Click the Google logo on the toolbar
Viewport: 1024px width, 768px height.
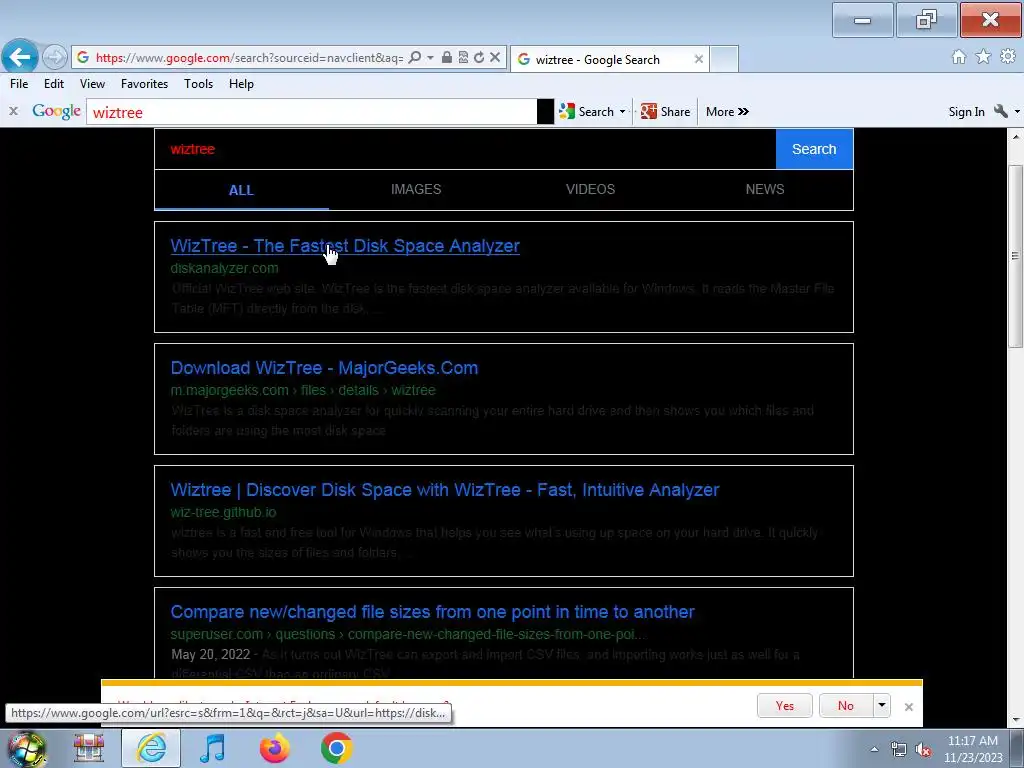pyautogui.click(x=57, y=112)
